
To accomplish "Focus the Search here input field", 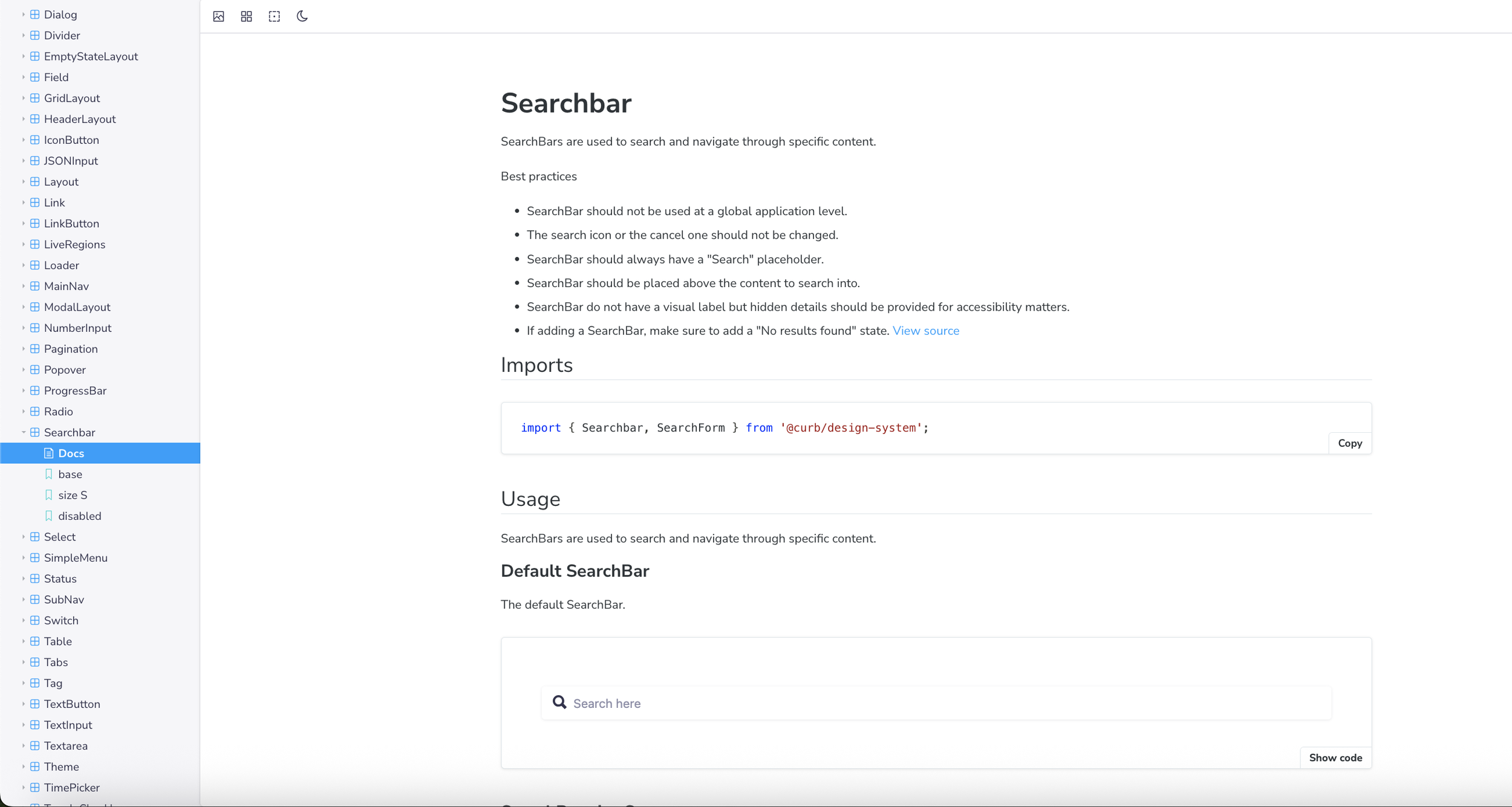I will click(x=936, y=703).
